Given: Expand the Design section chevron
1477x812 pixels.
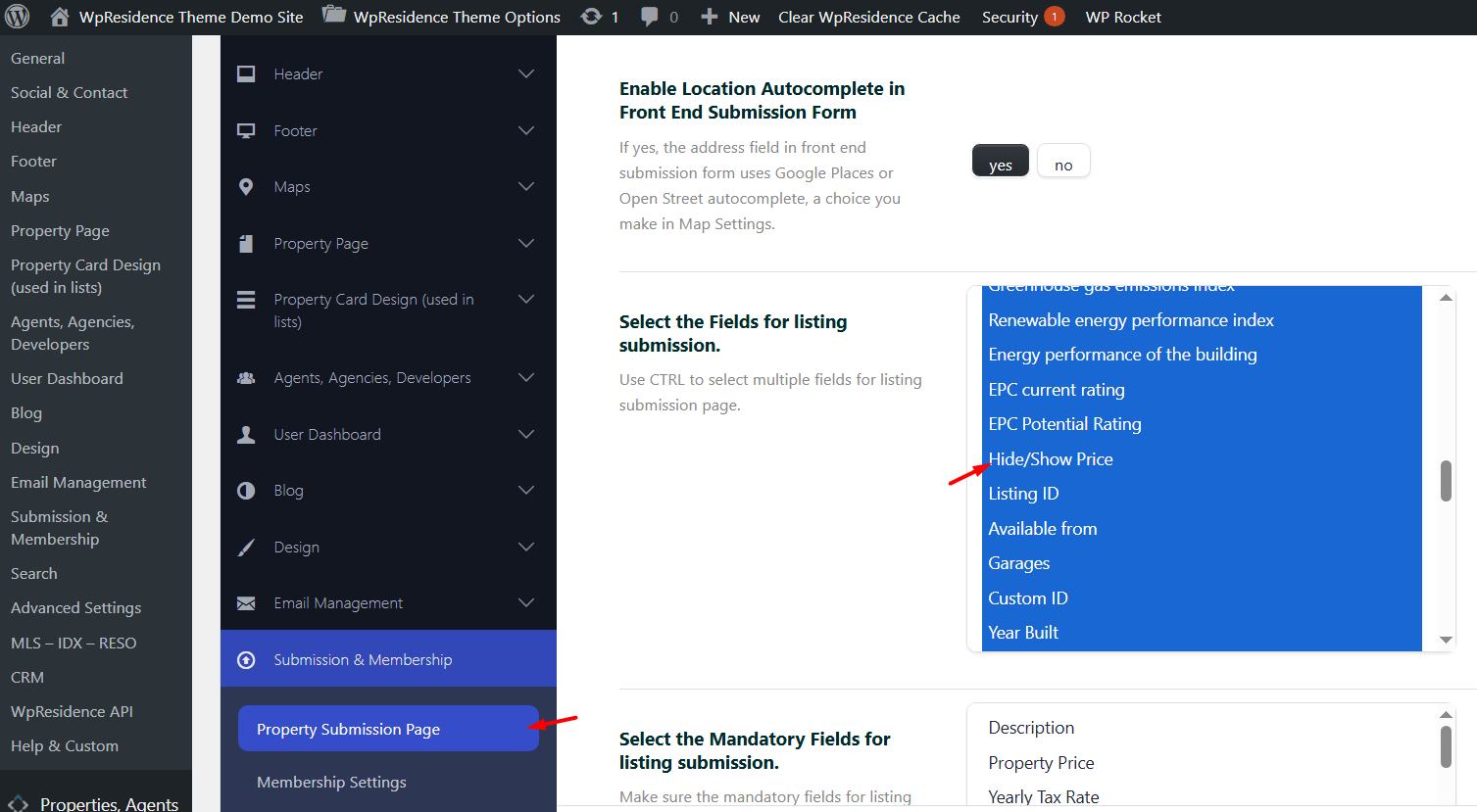Looking at the screenshot, I should point(526,547).
